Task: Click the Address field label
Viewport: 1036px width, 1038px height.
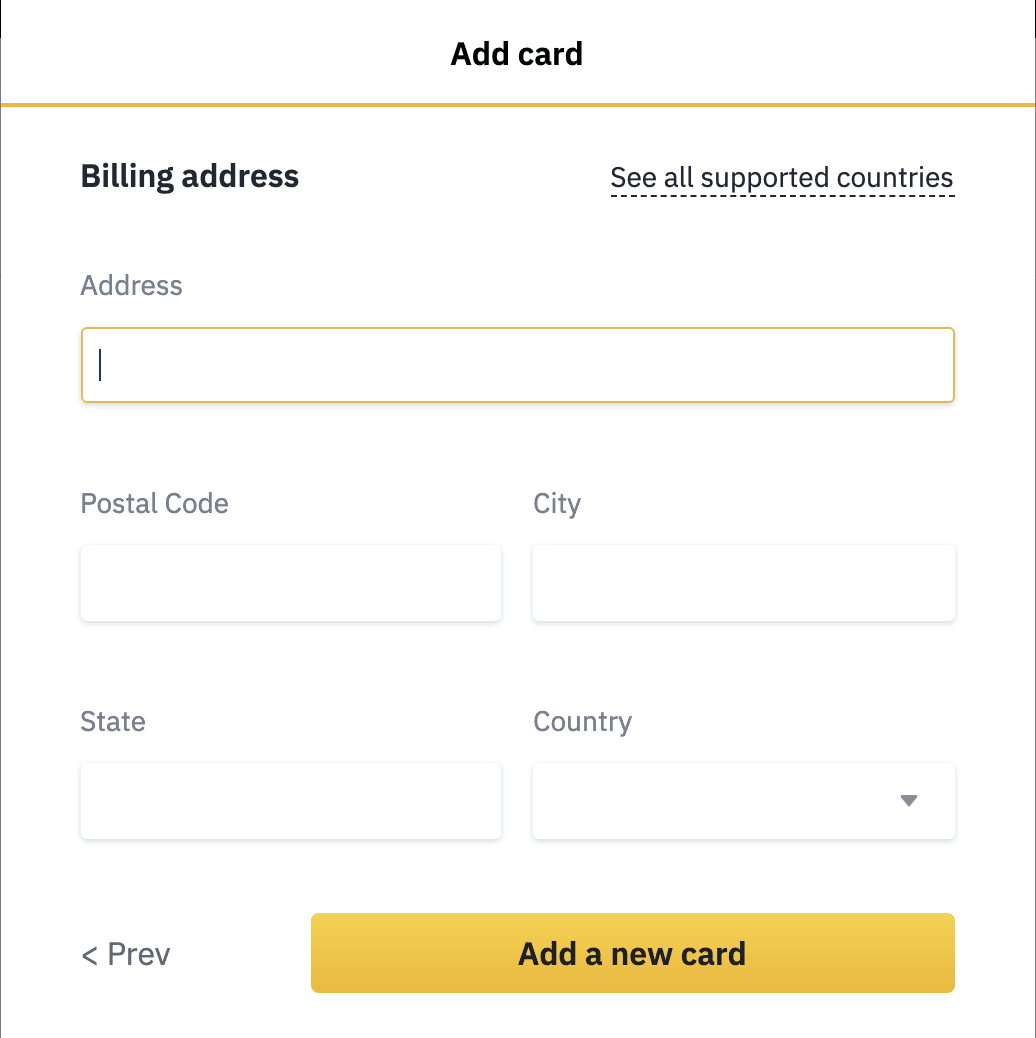Action: point(131,286)
